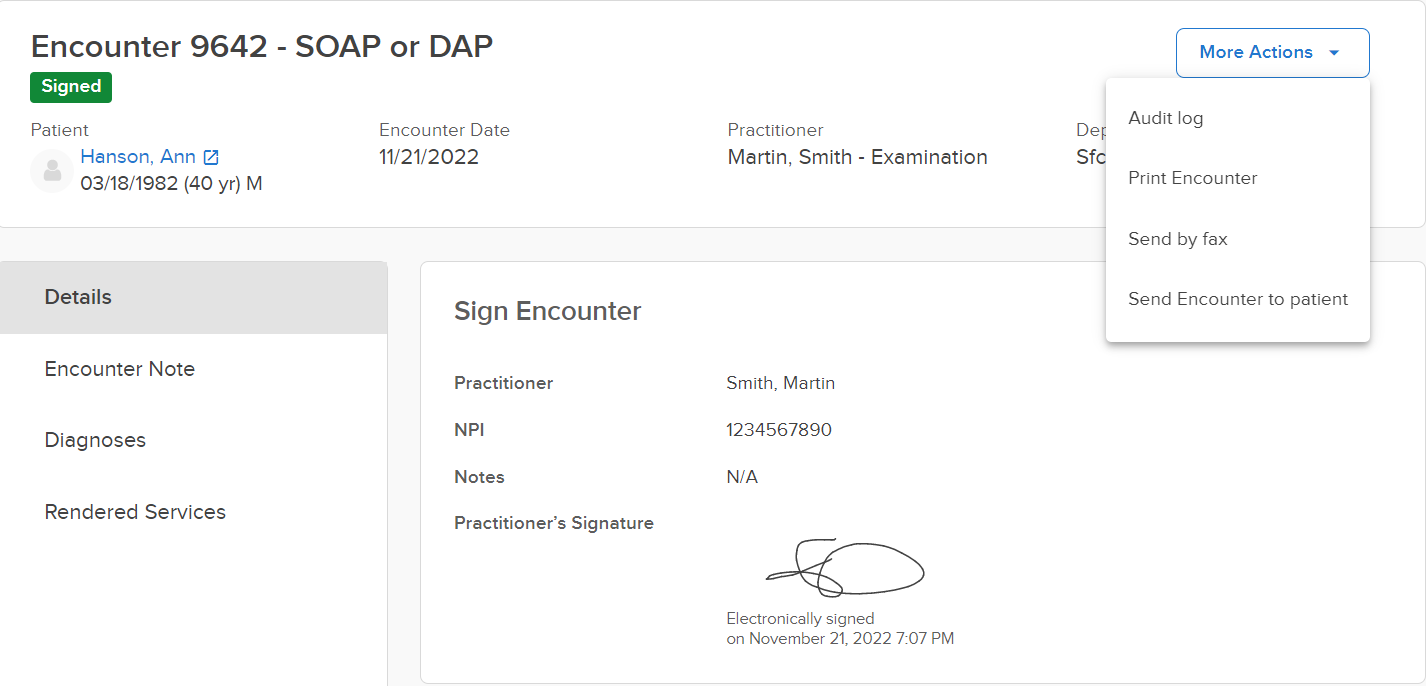Go to Diagnoses section

194,440
